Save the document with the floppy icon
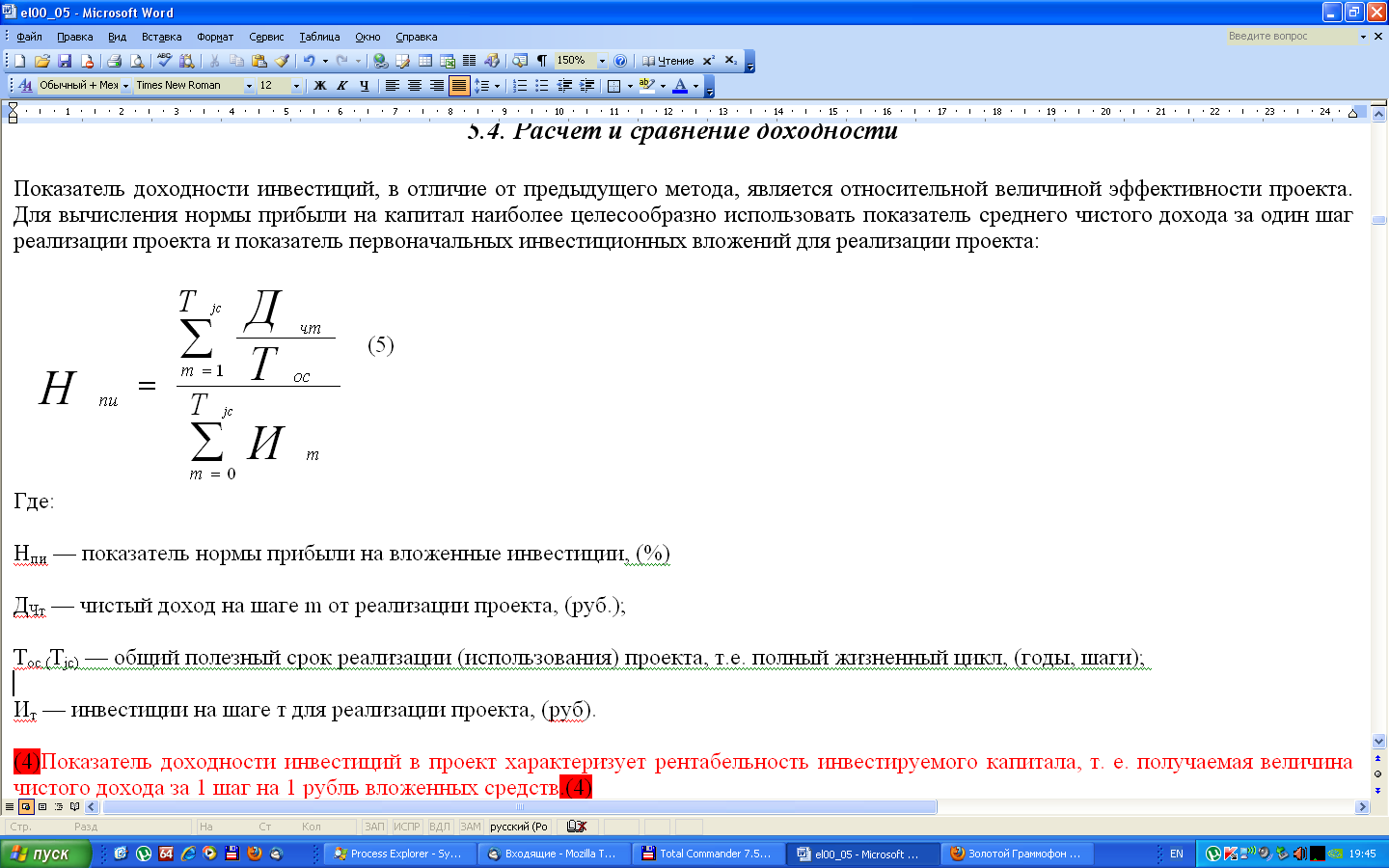This screenshot has height=868, width=1389. click(x=65, y=61)
